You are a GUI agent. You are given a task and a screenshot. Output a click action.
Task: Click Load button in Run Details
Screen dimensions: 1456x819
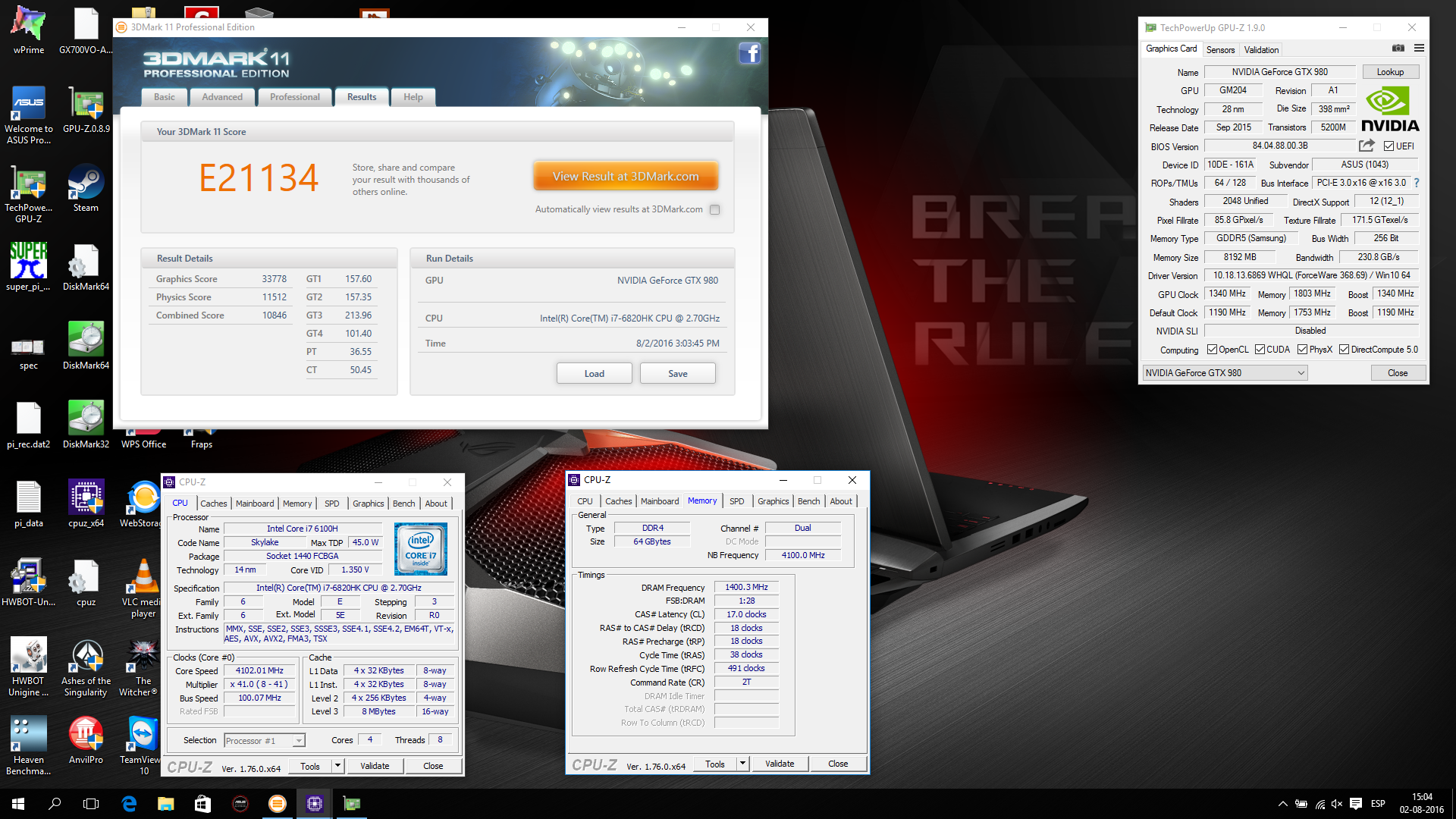(595, 374)
